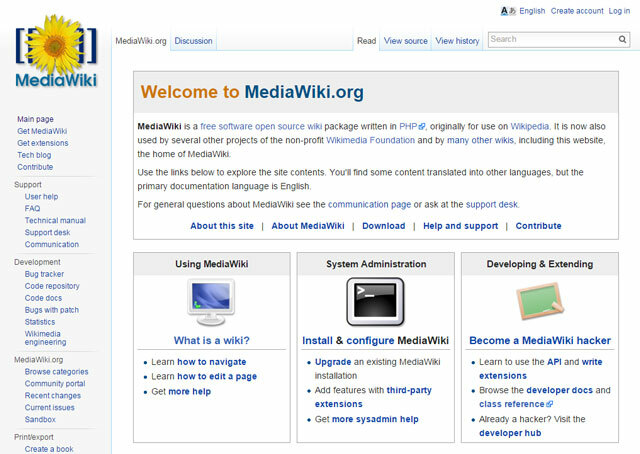640x454 pixels.
Task: Click 'how to navigate' link
Action: (x=211, y=362)
